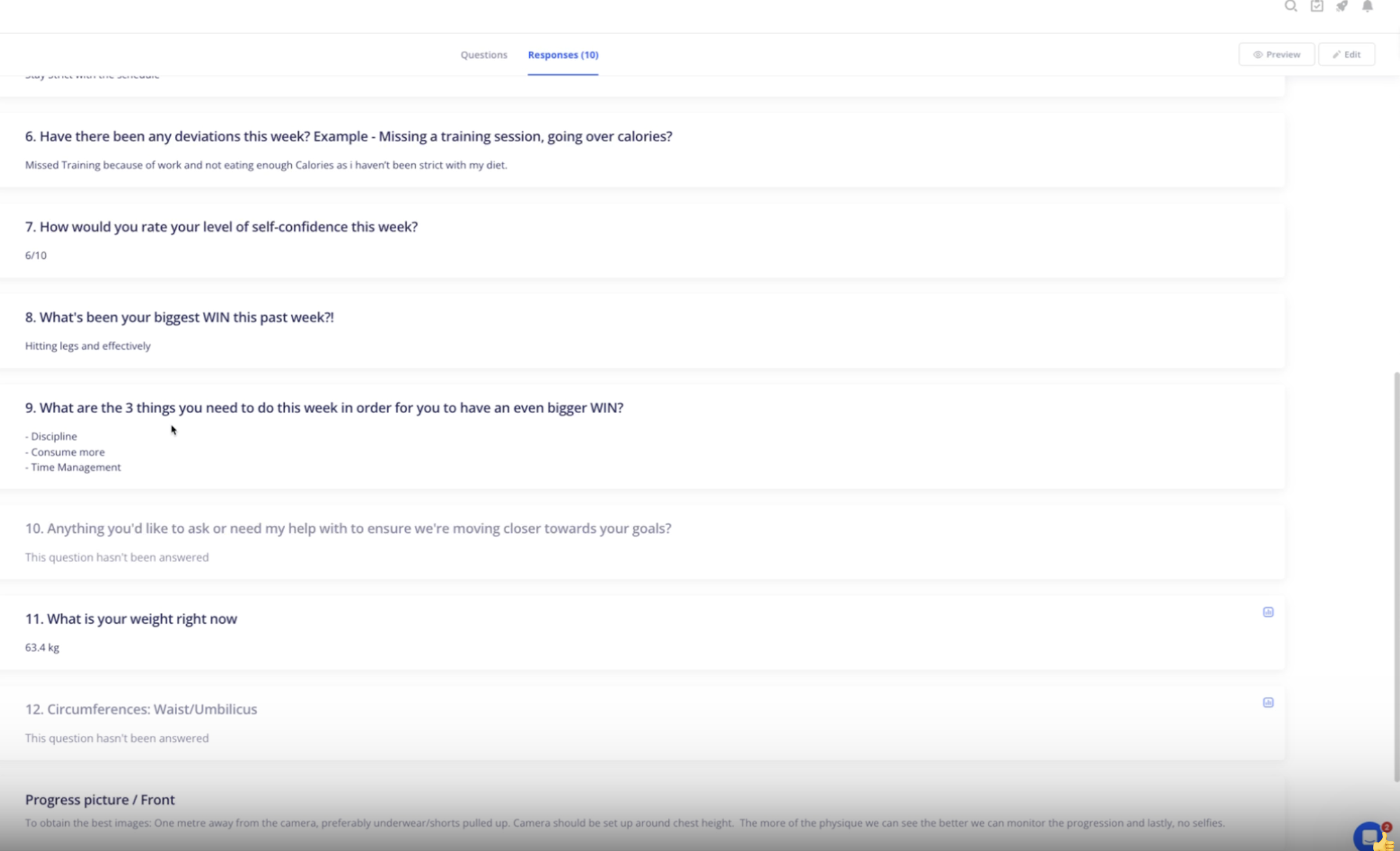Click question 6 deviations heading
This screenshot has height=851, width=1400.
(x=349, y=136)
